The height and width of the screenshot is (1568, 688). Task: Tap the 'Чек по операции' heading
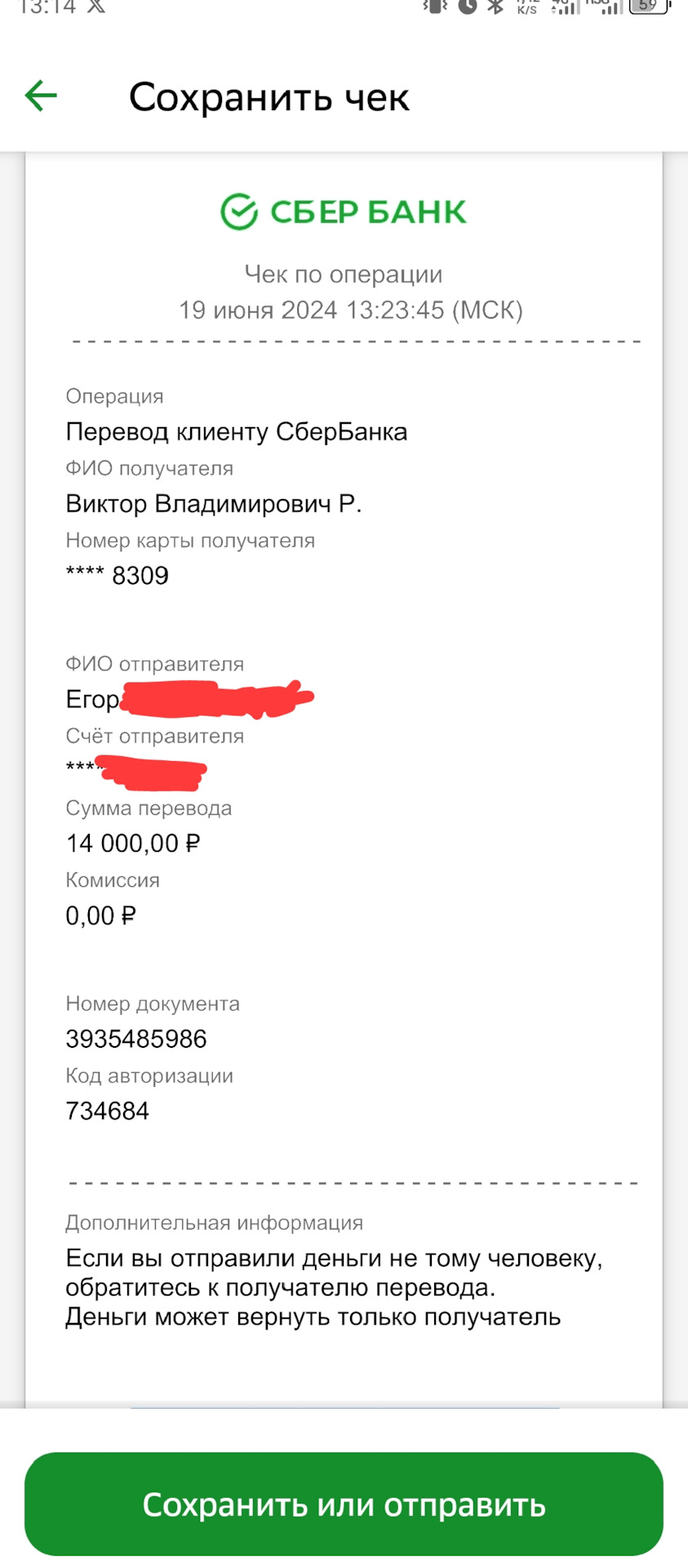pos(344,274)
